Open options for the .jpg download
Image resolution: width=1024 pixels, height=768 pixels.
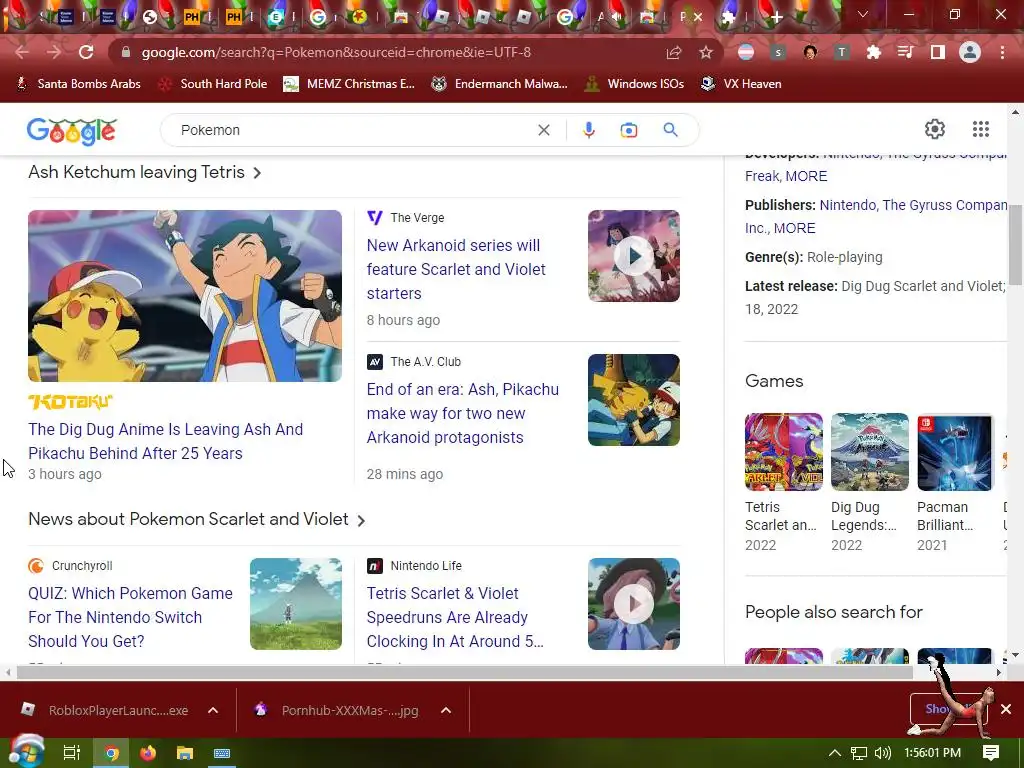tap(446, 710)
